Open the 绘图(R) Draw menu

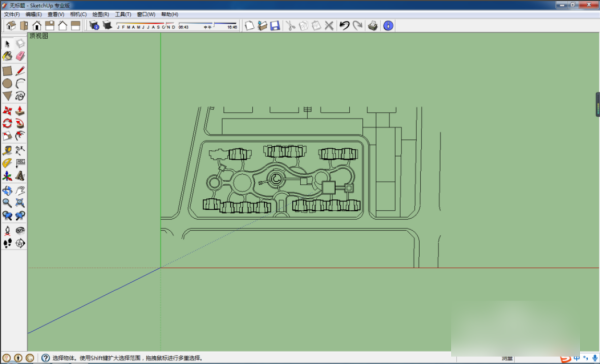(x=101, y=14)
